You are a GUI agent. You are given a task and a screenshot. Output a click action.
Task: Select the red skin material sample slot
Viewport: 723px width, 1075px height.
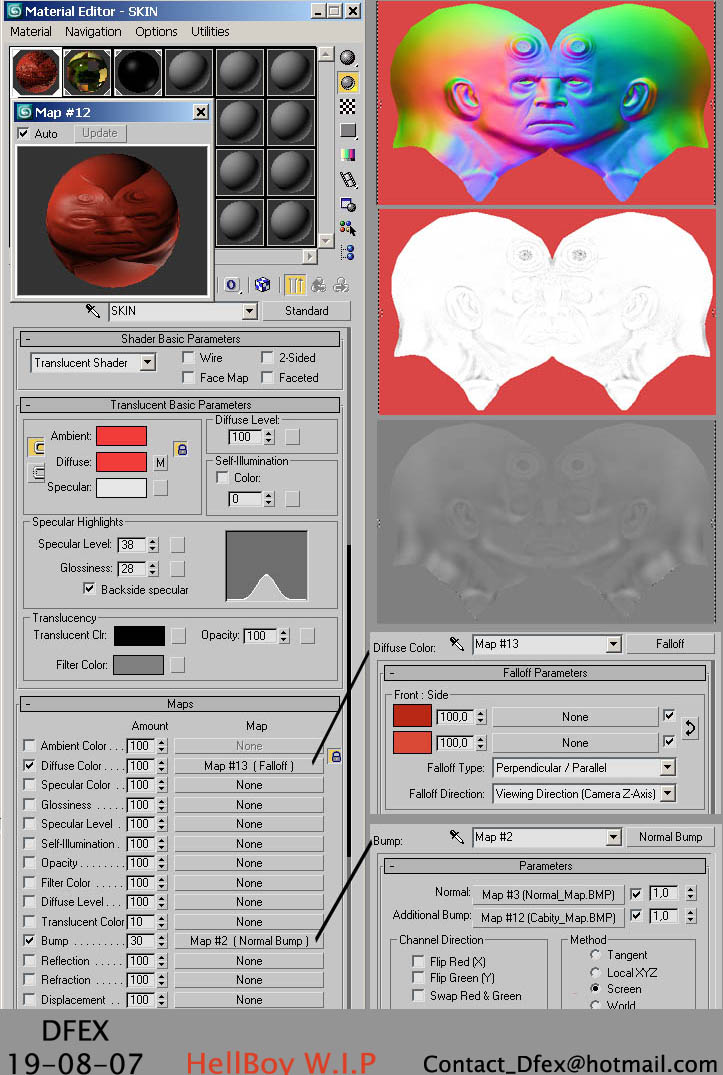(36, 72)
